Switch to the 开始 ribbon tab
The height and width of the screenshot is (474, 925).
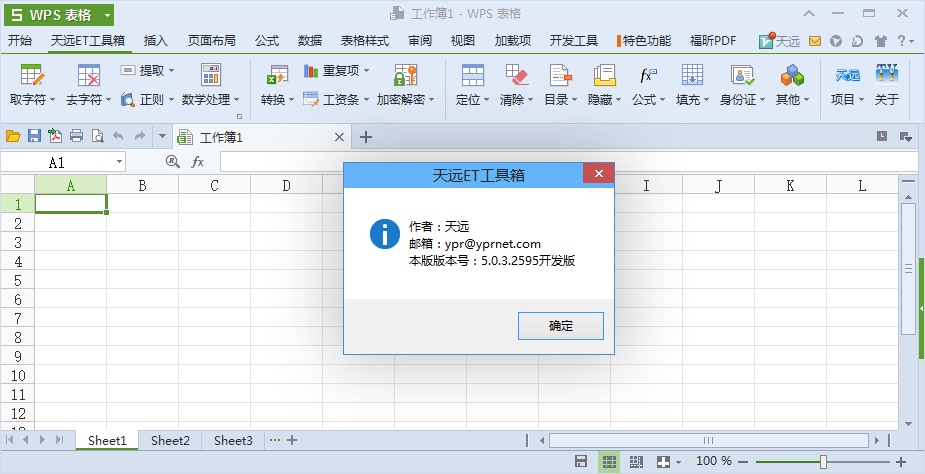point(19,41)
